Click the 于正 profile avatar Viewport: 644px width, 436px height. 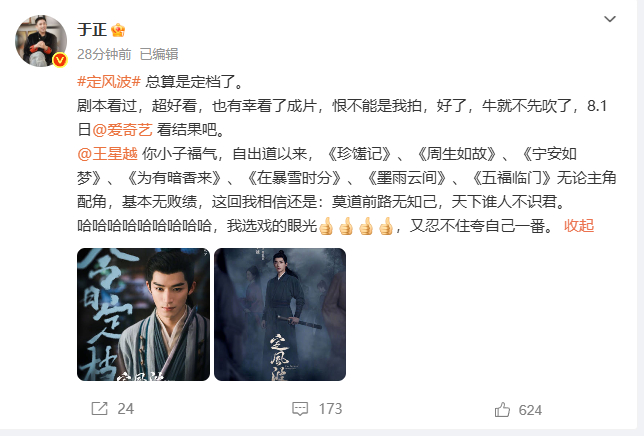(41, 41)
